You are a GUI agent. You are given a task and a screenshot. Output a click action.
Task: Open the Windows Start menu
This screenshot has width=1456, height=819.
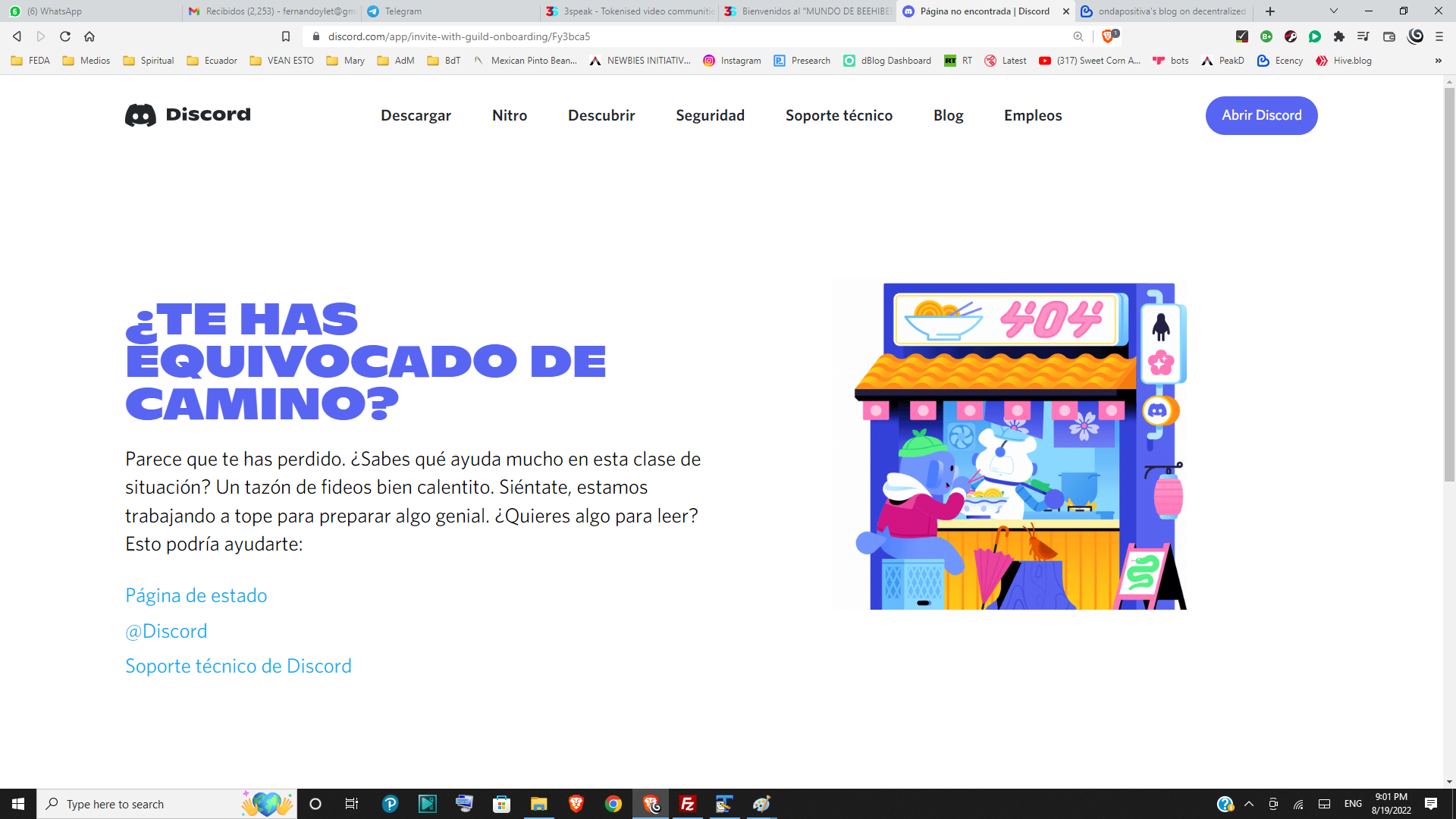point(18,804)
